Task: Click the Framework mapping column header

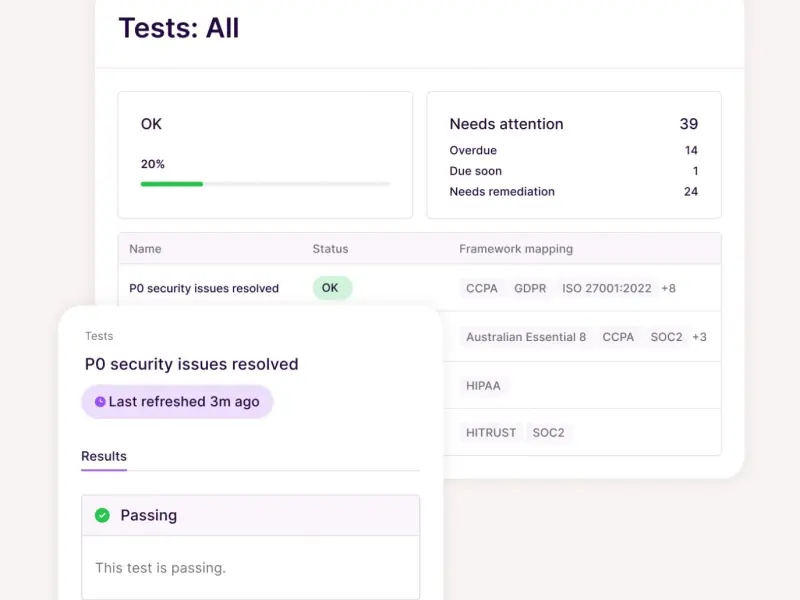Action: [516, 249]
